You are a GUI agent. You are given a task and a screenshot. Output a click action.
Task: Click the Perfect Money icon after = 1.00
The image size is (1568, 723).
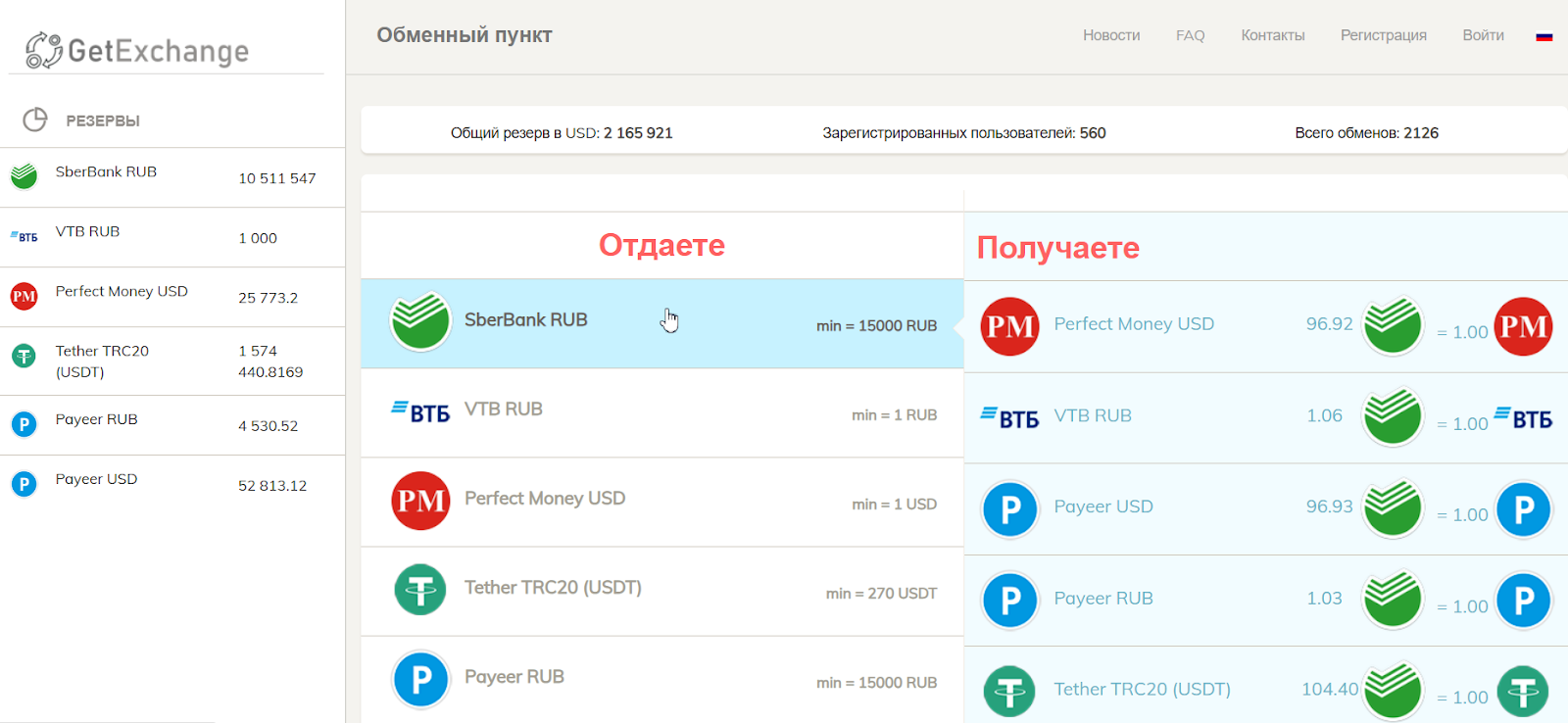[x=1524, y=326]
